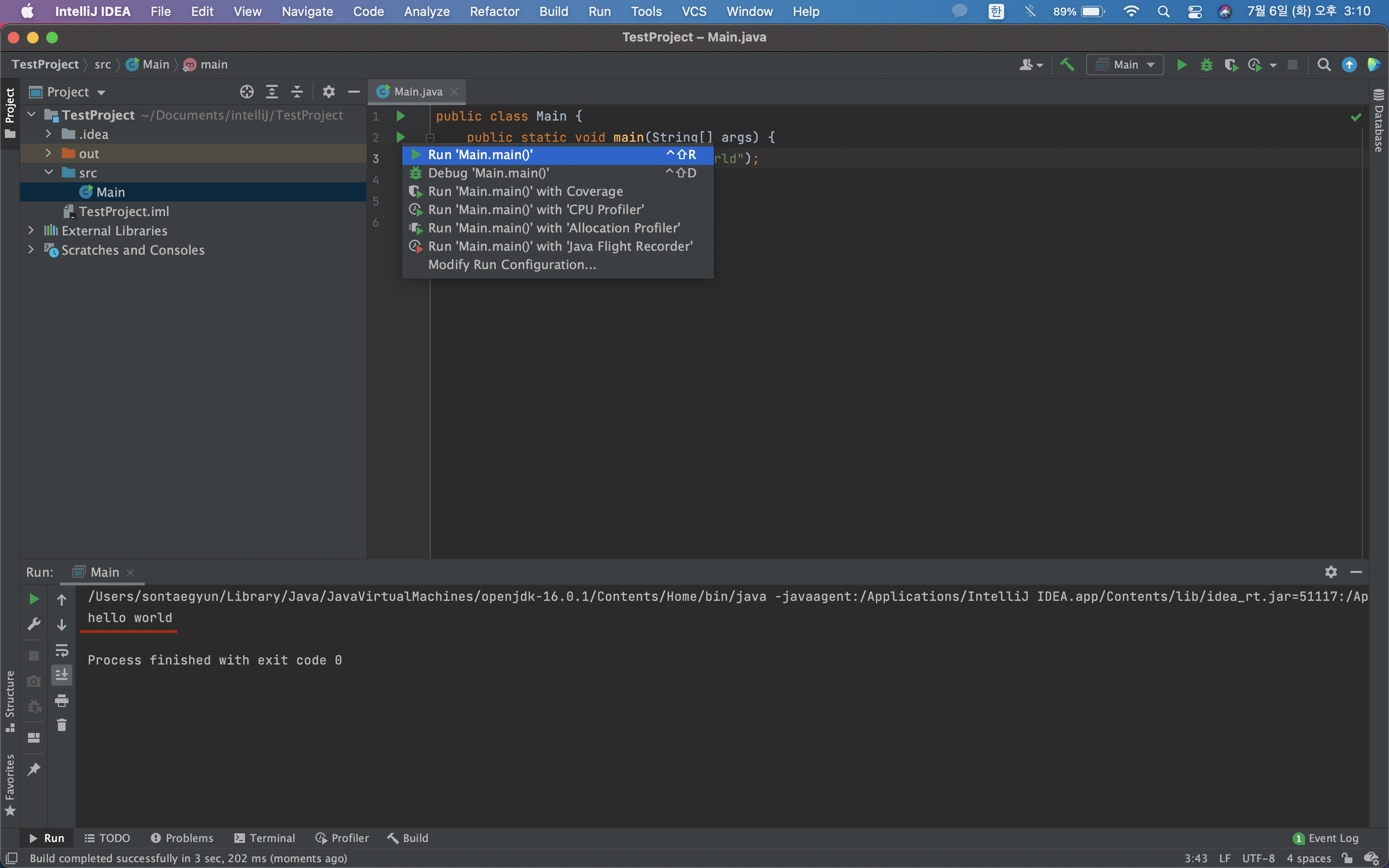The image size is (1389, 868).
Task: Expand External Libraries node
Action: pyautogui.click(x=31, y=230)
